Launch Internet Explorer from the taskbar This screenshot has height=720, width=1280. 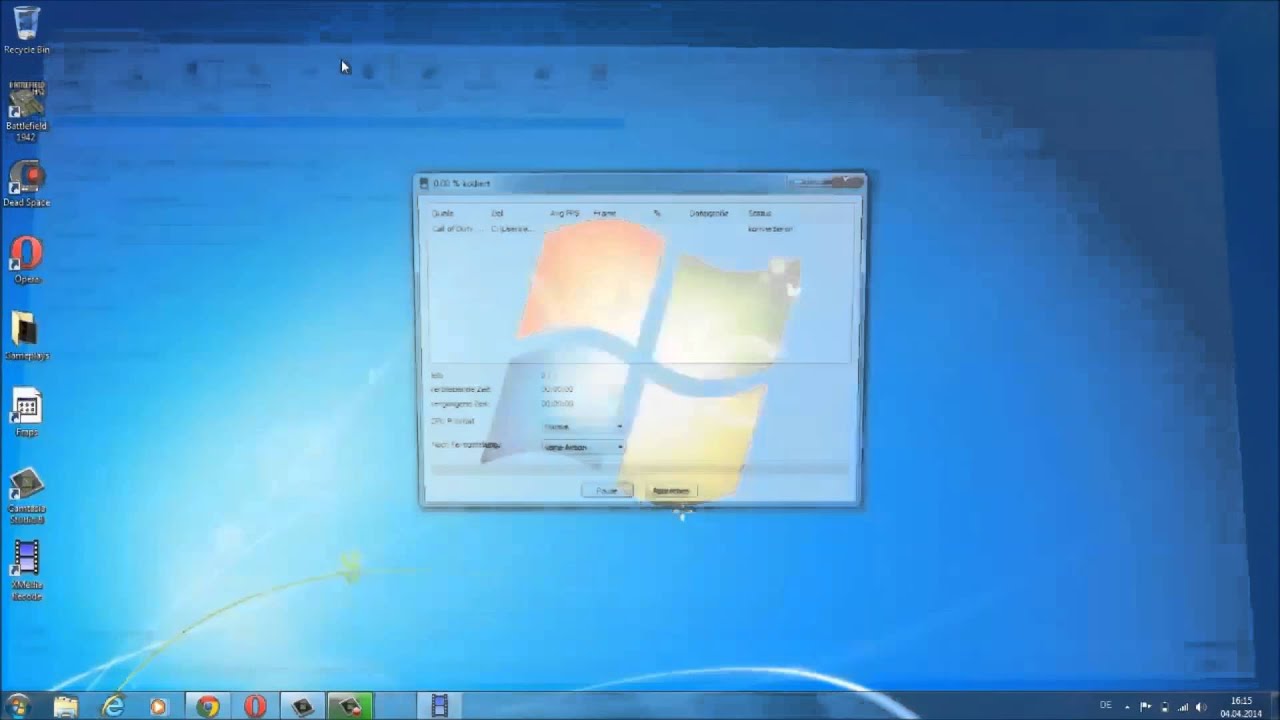(113, 706)
